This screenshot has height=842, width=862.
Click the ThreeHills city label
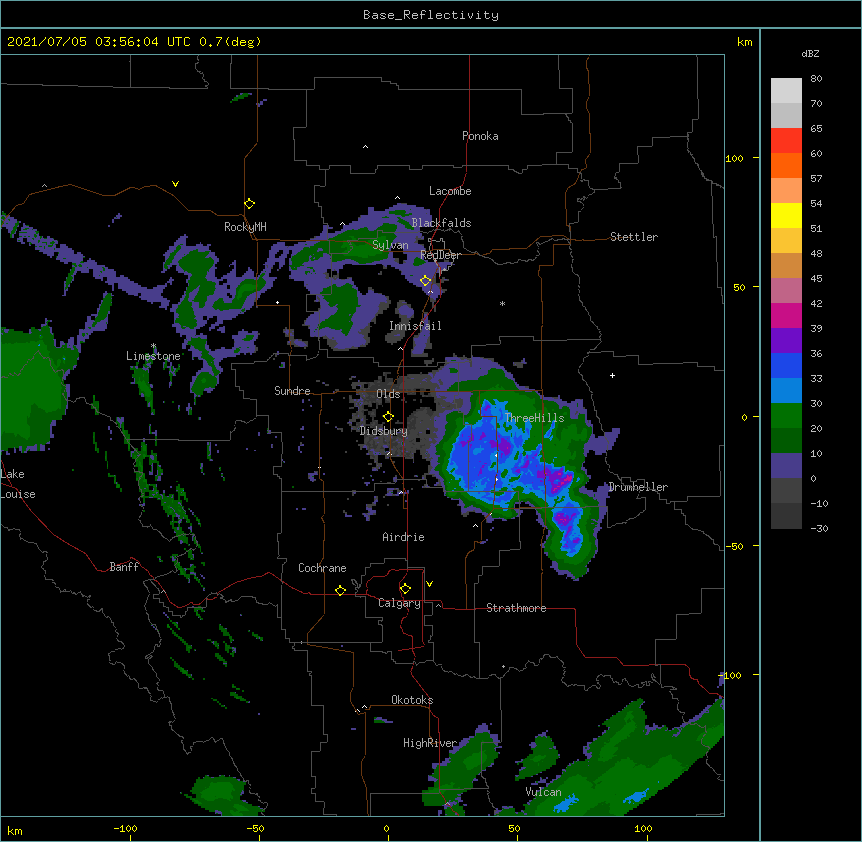coord(534,418)
